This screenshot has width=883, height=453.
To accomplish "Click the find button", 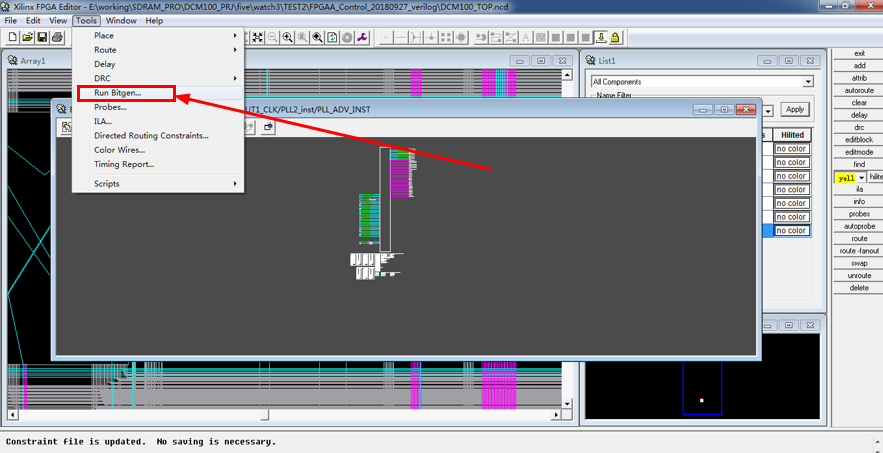I will 859,165.
